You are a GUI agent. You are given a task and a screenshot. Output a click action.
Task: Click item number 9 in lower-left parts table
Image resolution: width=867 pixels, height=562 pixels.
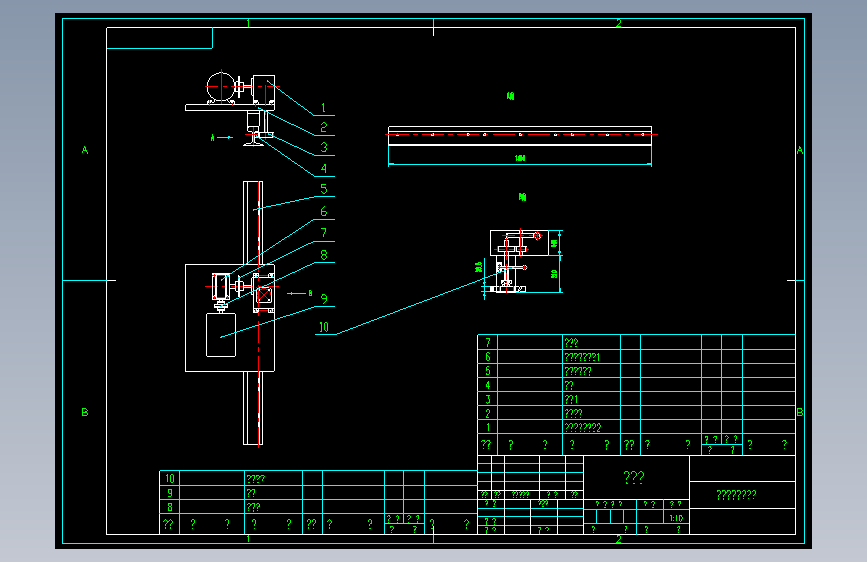pyautogui.click(x=170, y=492)
